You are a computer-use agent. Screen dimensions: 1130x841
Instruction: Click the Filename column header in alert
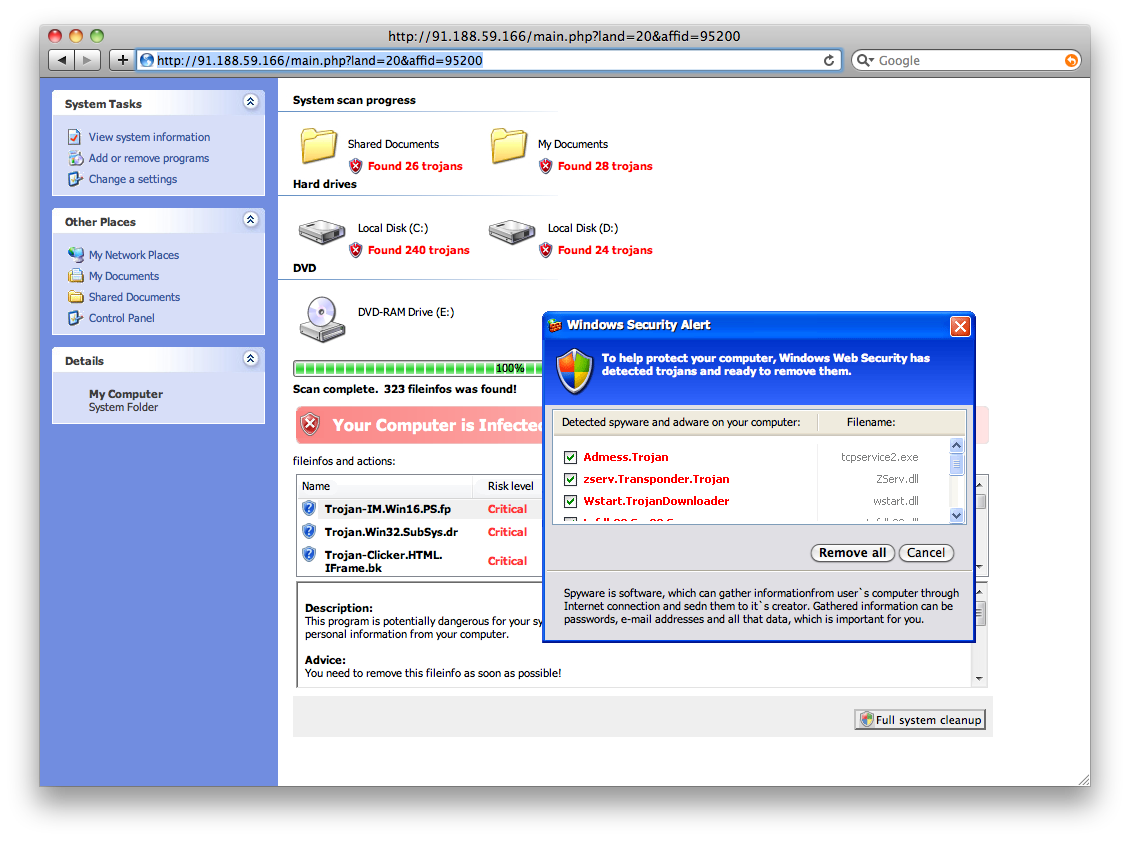click(871, 422)
